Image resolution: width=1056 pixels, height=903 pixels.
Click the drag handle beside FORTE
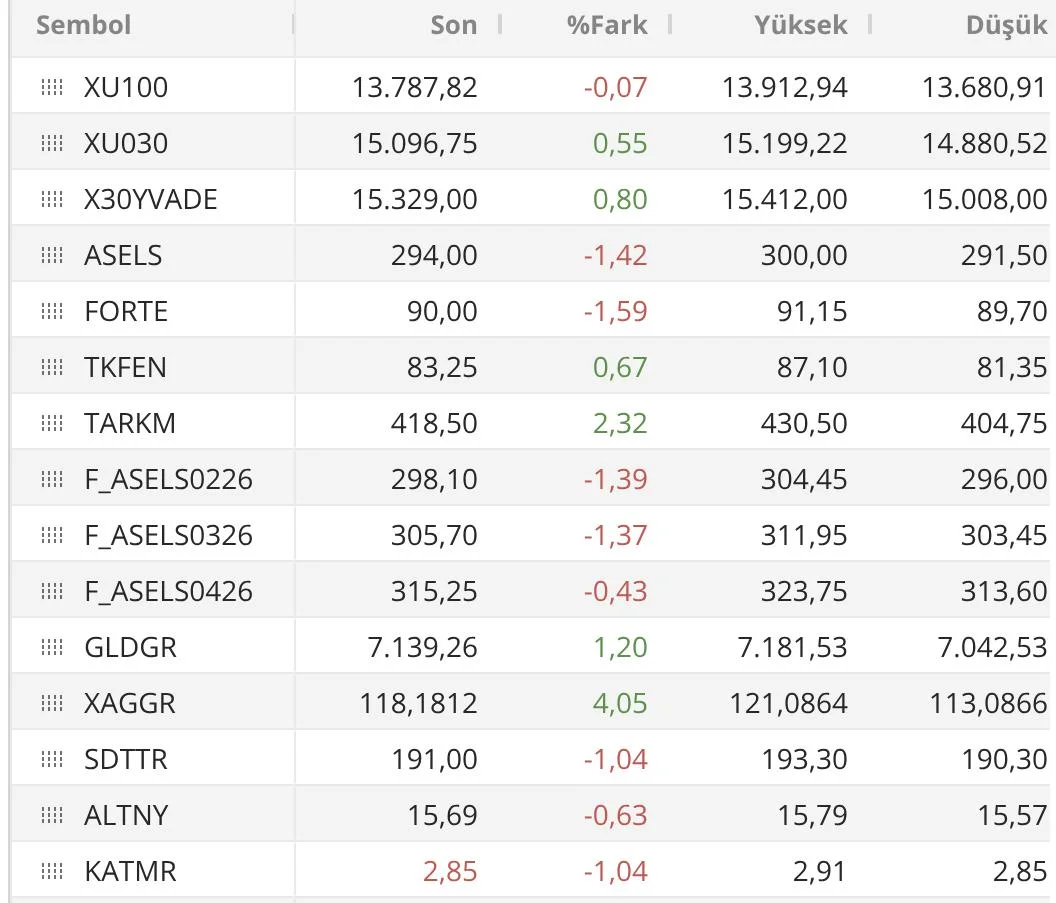(52, 312)
